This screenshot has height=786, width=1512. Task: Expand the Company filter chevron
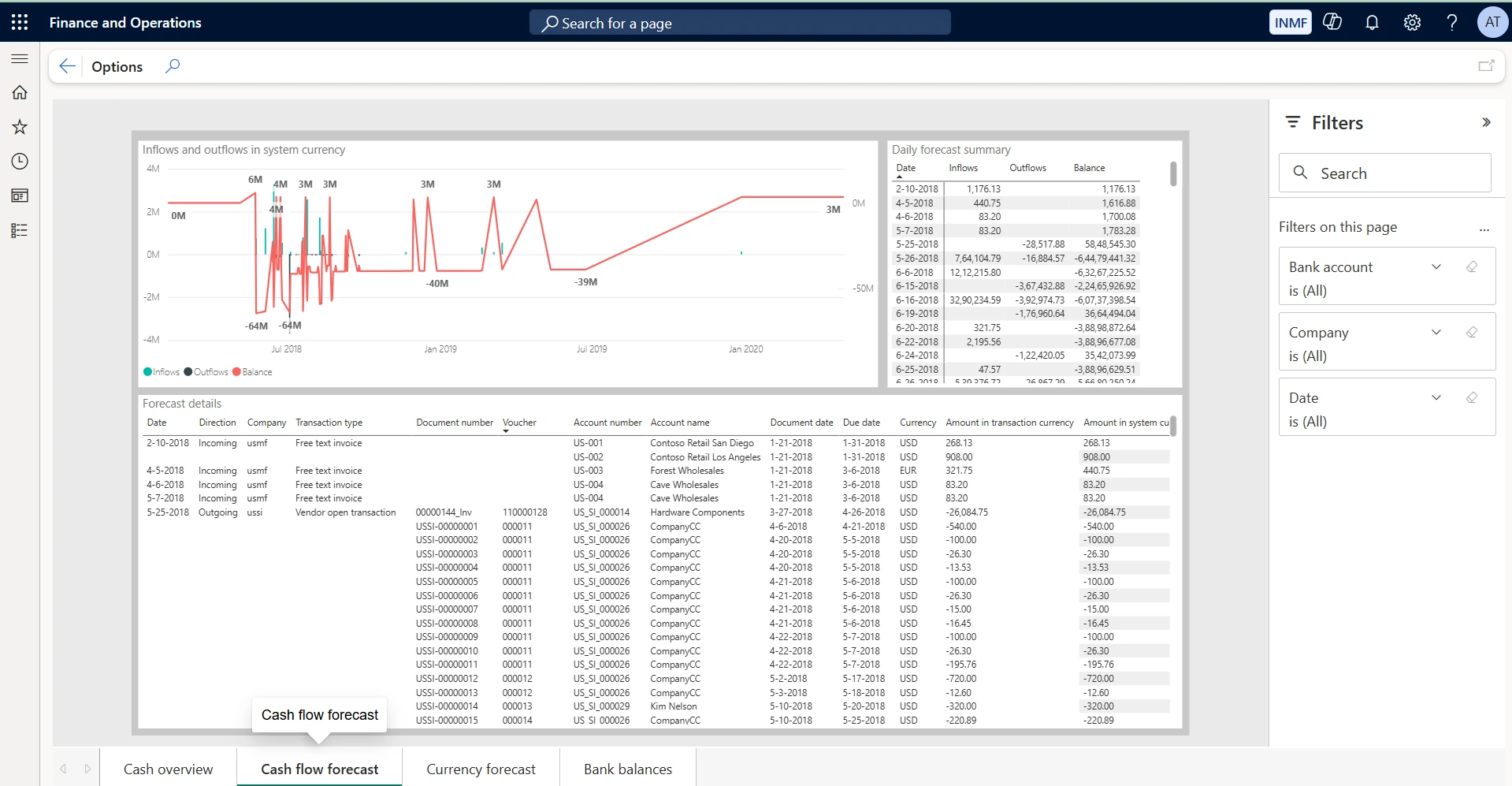(x=1436, y=332)
